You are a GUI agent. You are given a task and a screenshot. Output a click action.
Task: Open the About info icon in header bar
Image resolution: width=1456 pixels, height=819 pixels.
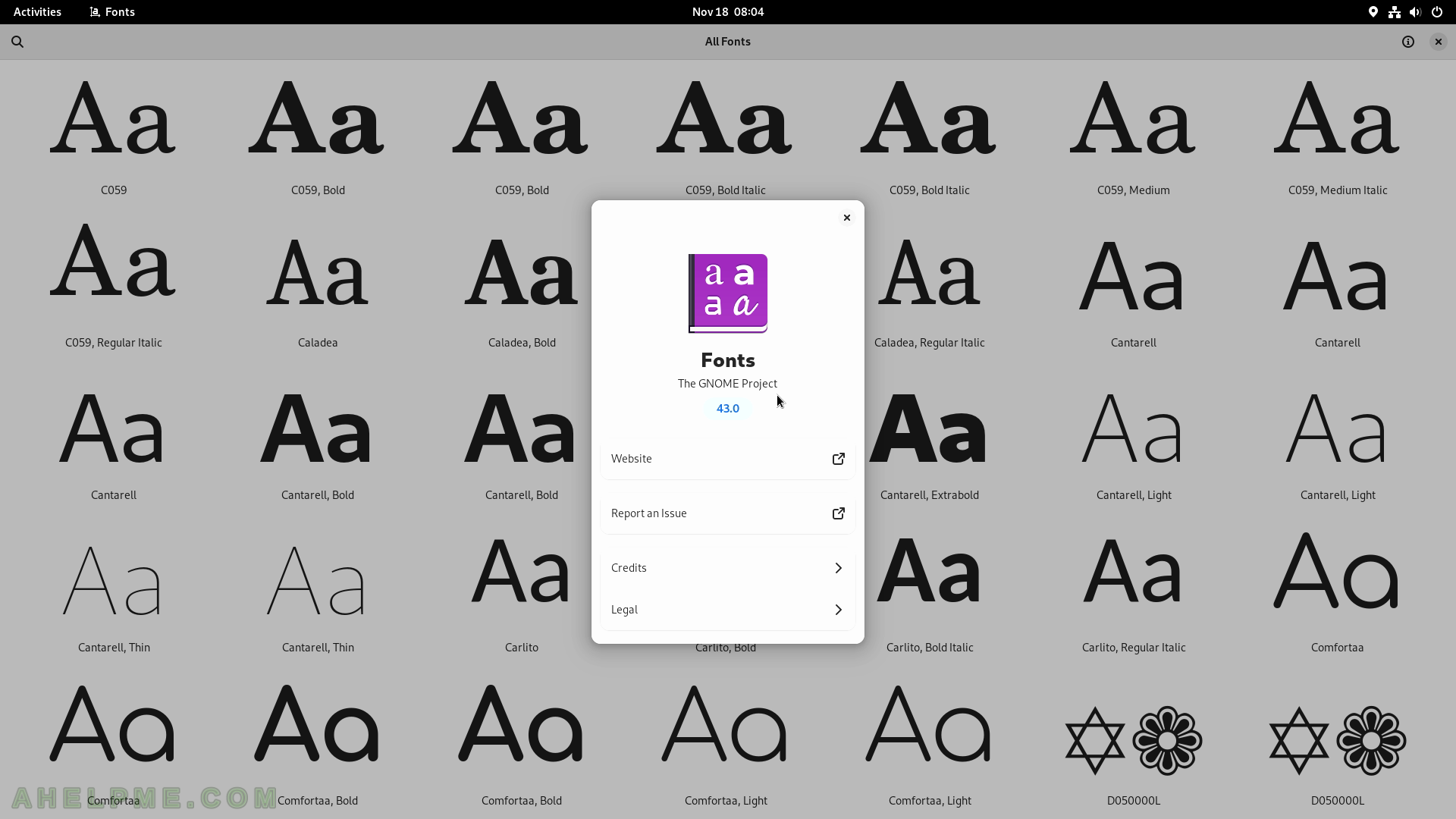(1408, 42)
